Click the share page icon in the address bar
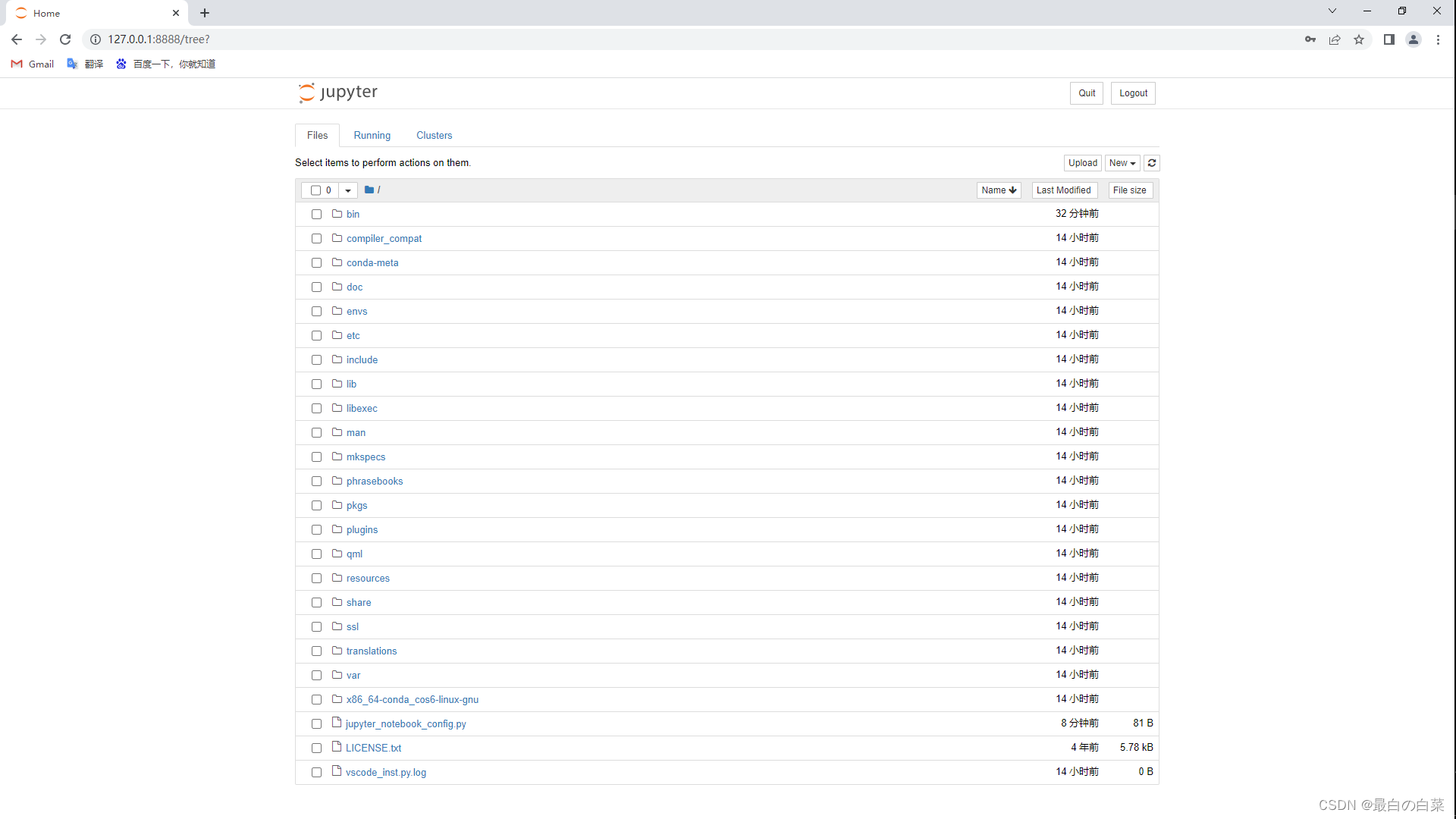 point(1335,39)
